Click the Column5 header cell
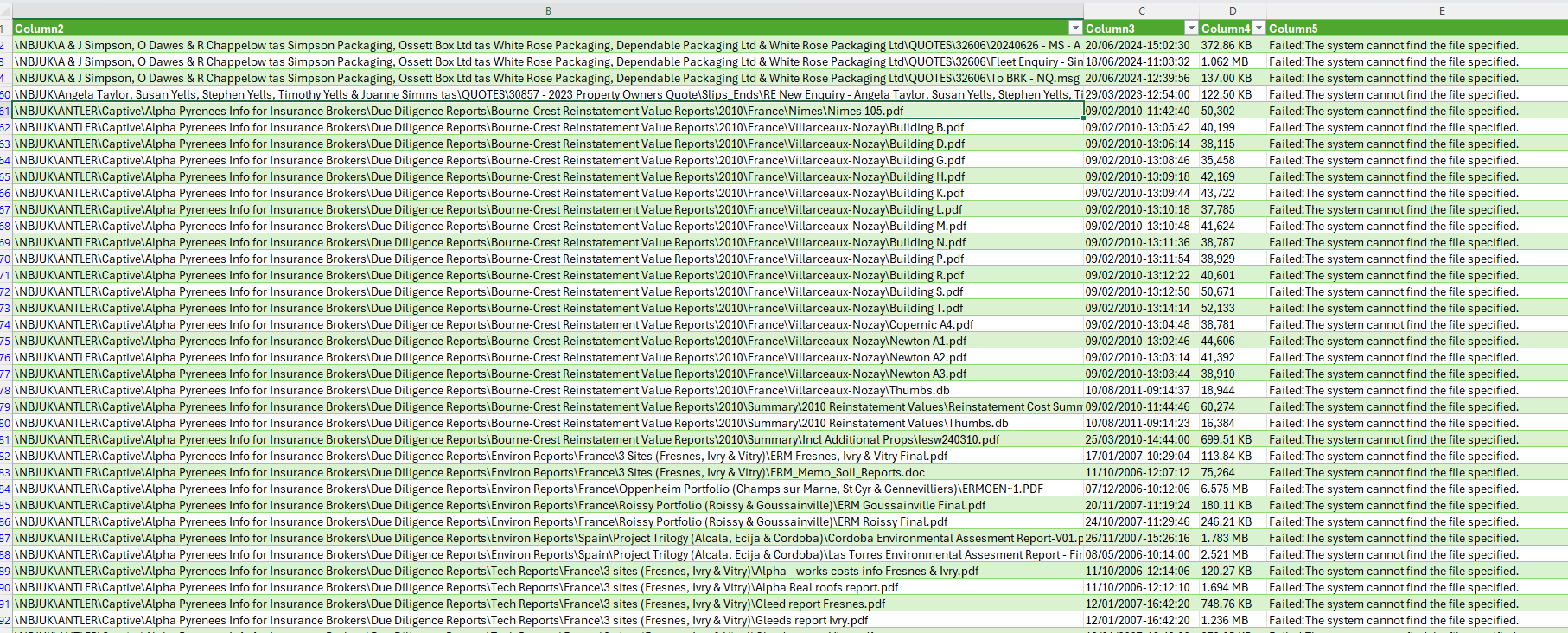 (x=1418, y=29)
